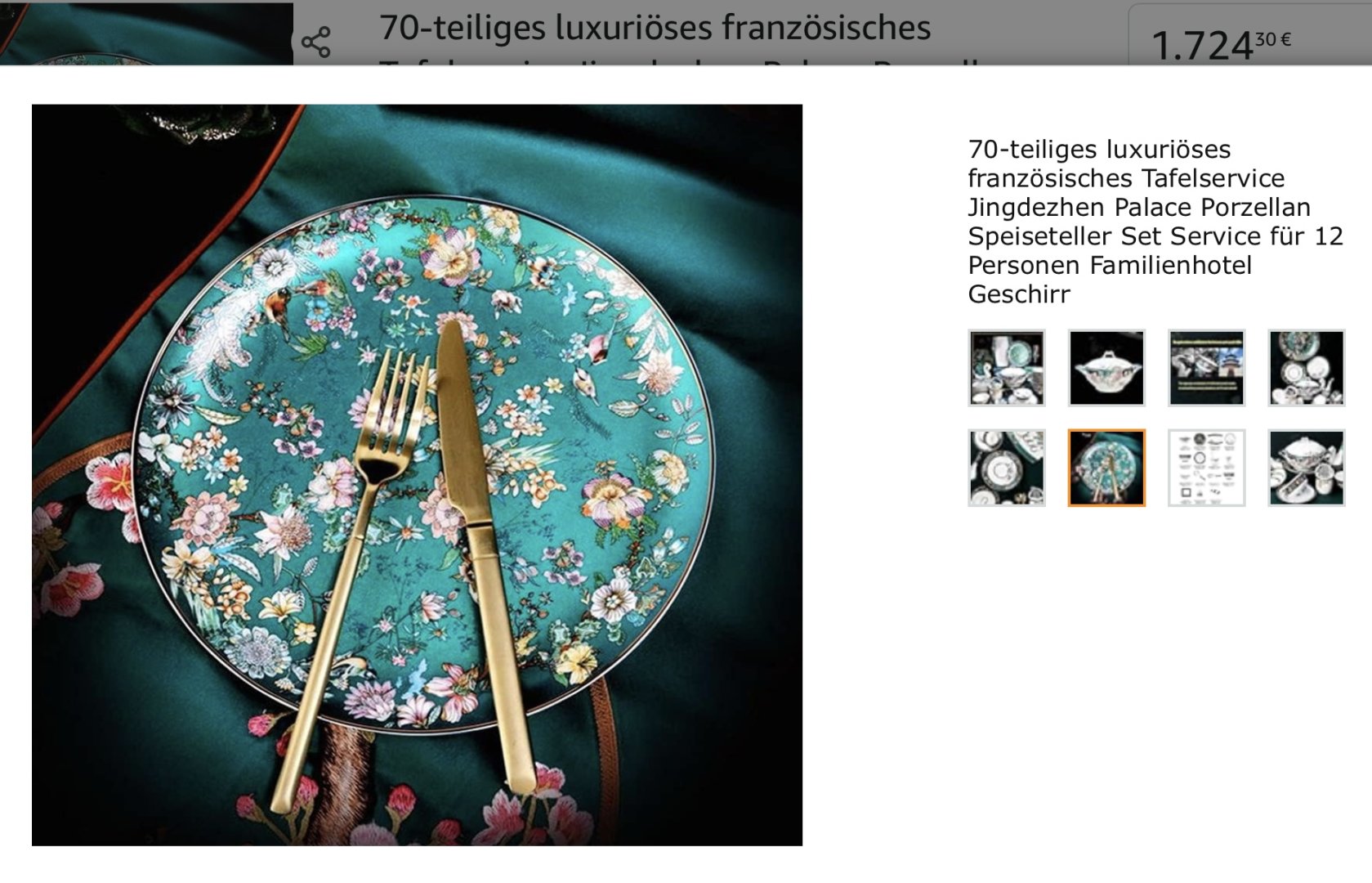This screenshot has width=1372, height=883.
Task: Click the product description text in the popup
Action: [x=1155, y=221]
